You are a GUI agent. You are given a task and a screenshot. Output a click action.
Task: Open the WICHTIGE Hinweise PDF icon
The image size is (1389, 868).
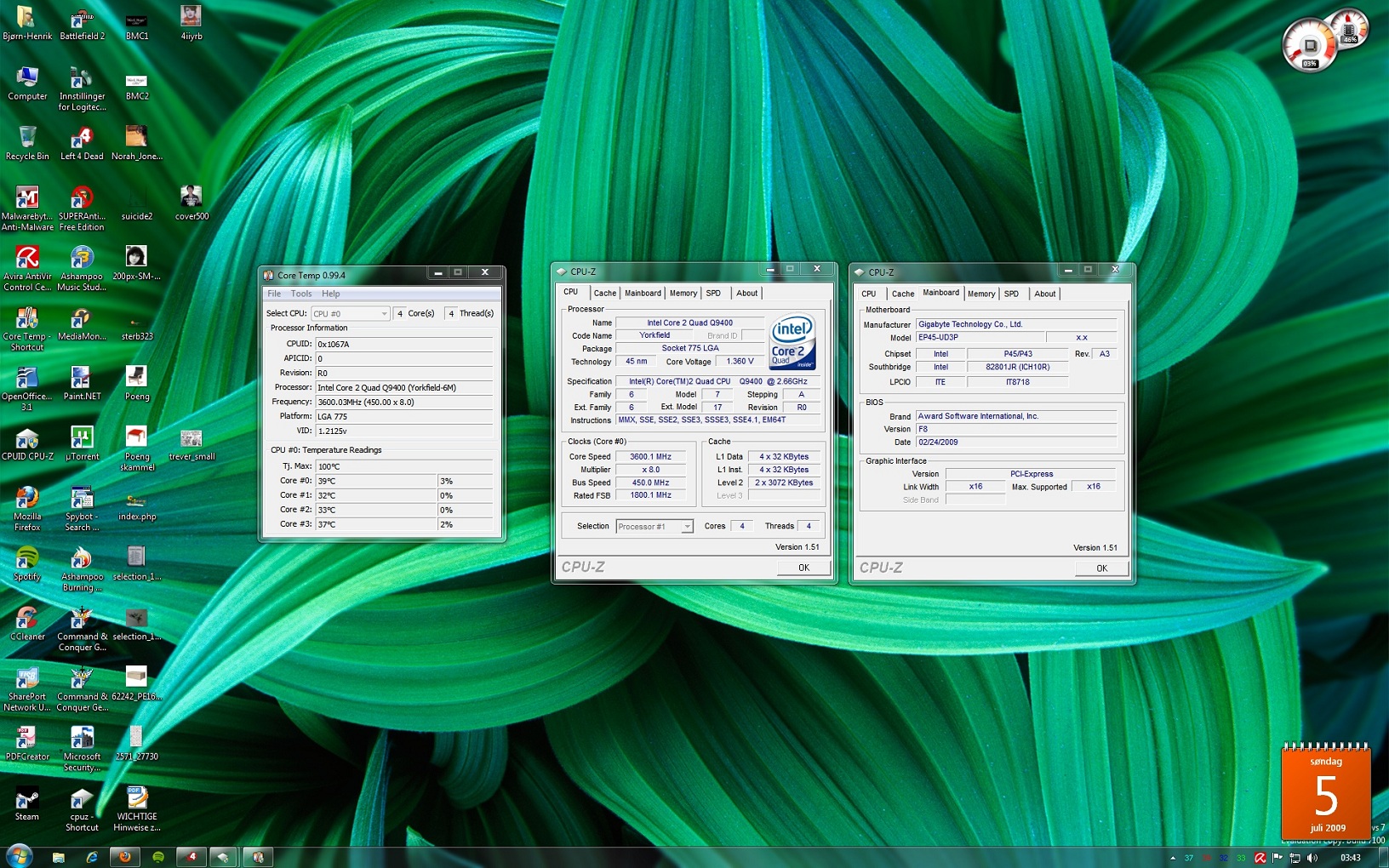[136, 809]
